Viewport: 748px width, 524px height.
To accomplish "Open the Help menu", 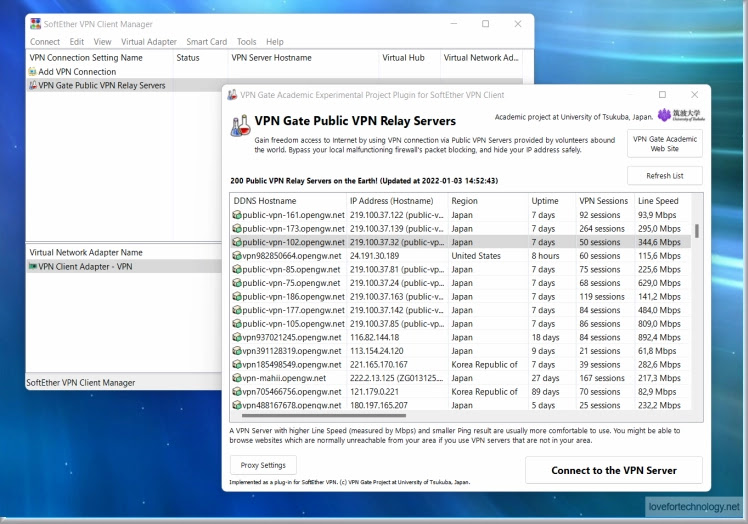I will [x=275, y=42].
